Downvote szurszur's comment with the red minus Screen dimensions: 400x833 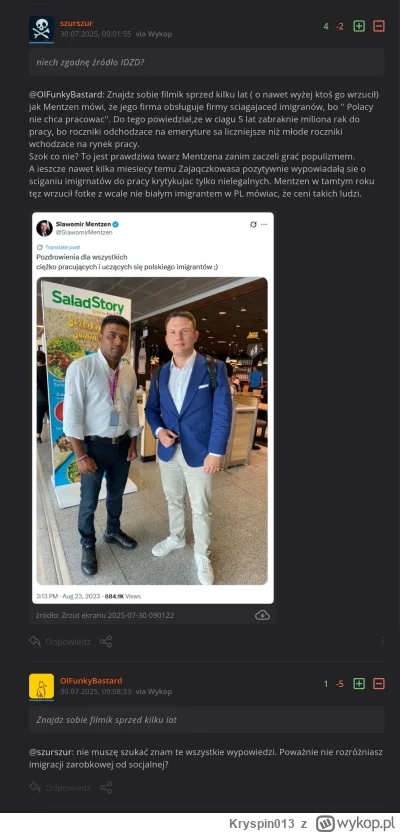point(379,26)
